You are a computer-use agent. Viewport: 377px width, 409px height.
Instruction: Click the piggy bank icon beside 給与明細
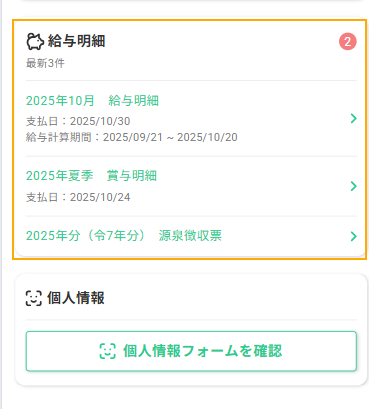click(x=35, y=42)
